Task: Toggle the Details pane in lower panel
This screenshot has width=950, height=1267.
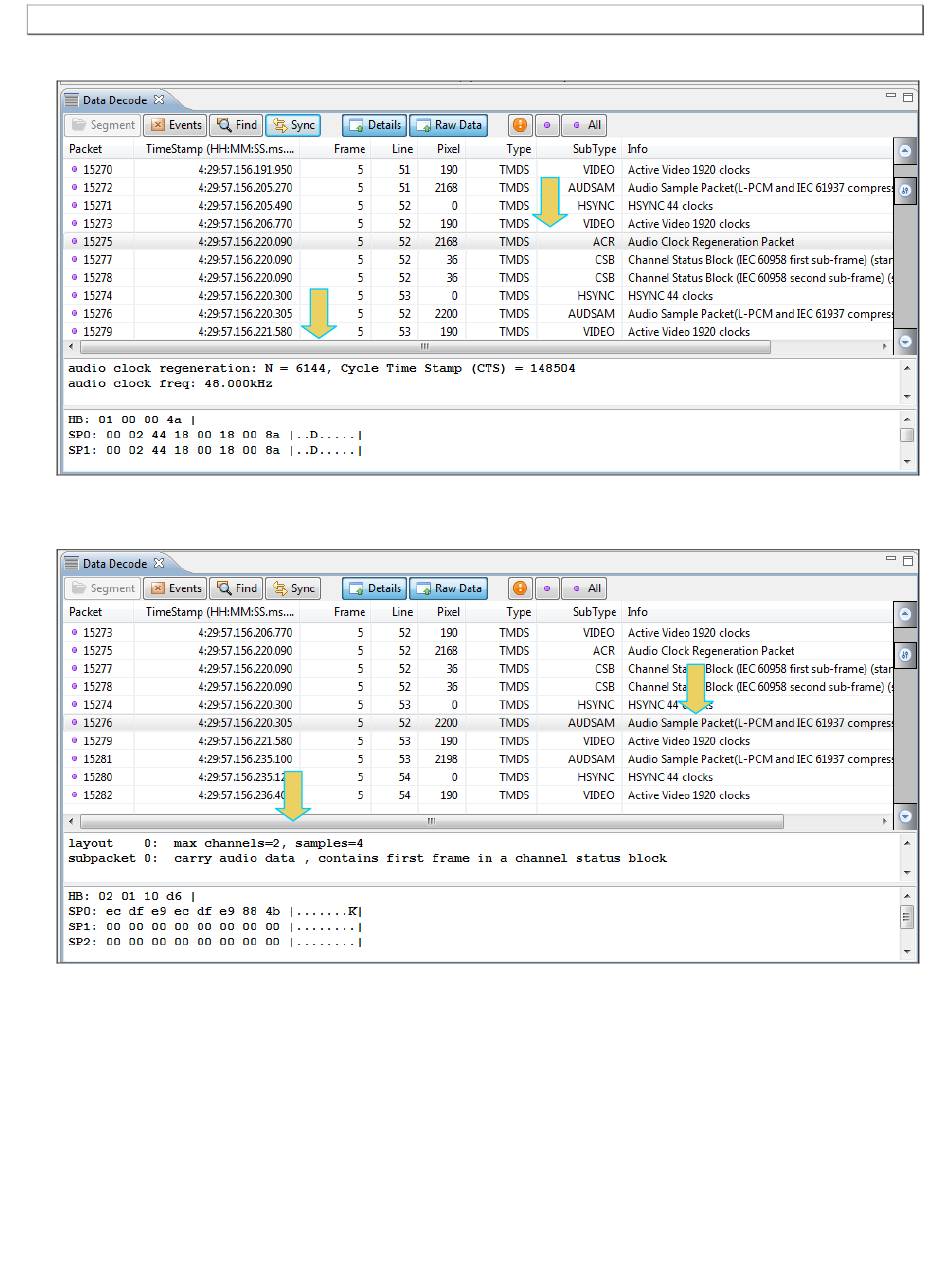Action: point(374,588)
